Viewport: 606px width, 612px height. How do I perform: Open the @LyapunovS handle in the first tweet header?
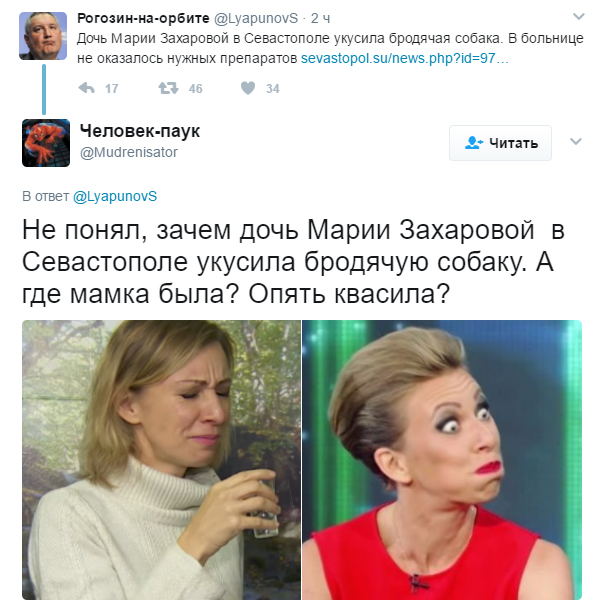(256, 18)
